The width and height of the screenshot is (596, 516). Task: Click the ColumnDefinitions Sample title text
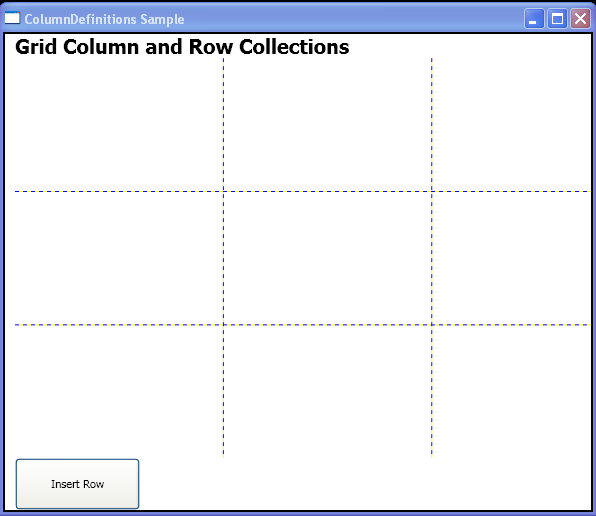point(105,19)
